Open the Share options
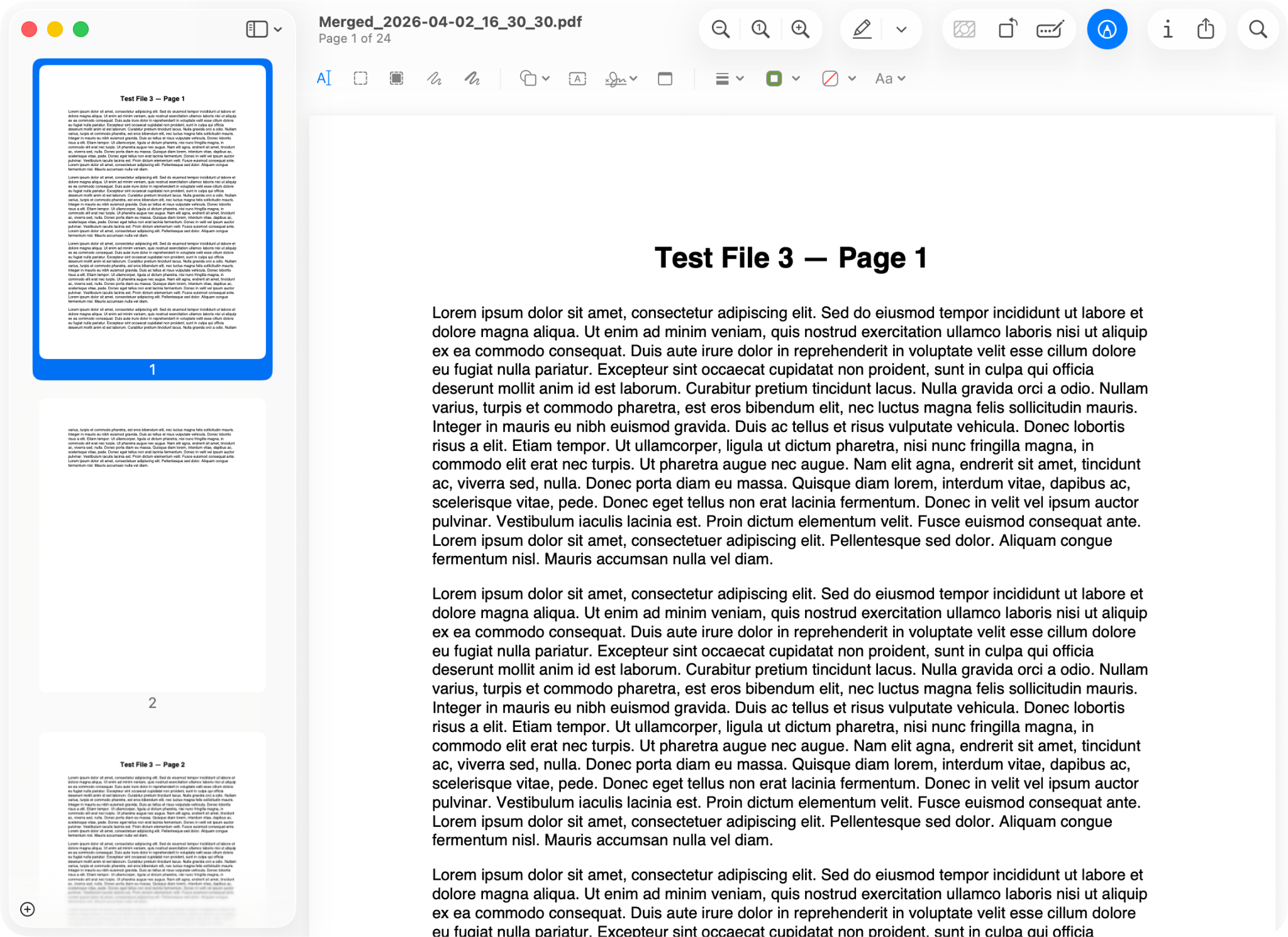Image resolution: width=1288 pixels, height=937 pixels. (x=1206, y=29)
